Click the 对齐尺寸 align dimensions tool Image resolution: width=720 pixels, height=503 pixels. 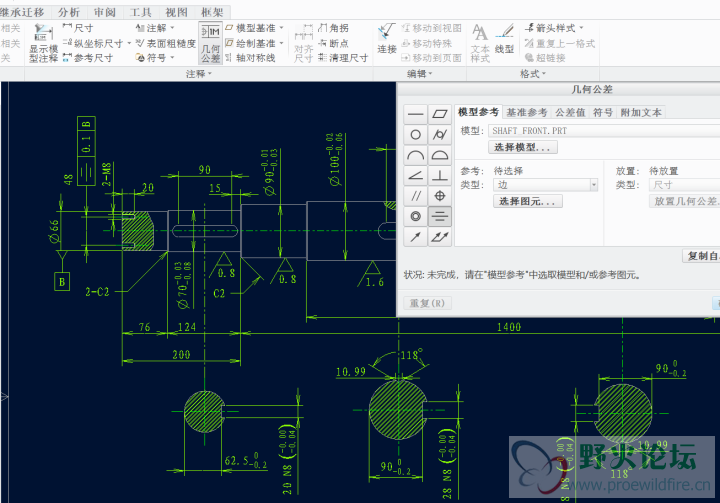(304, 43)
